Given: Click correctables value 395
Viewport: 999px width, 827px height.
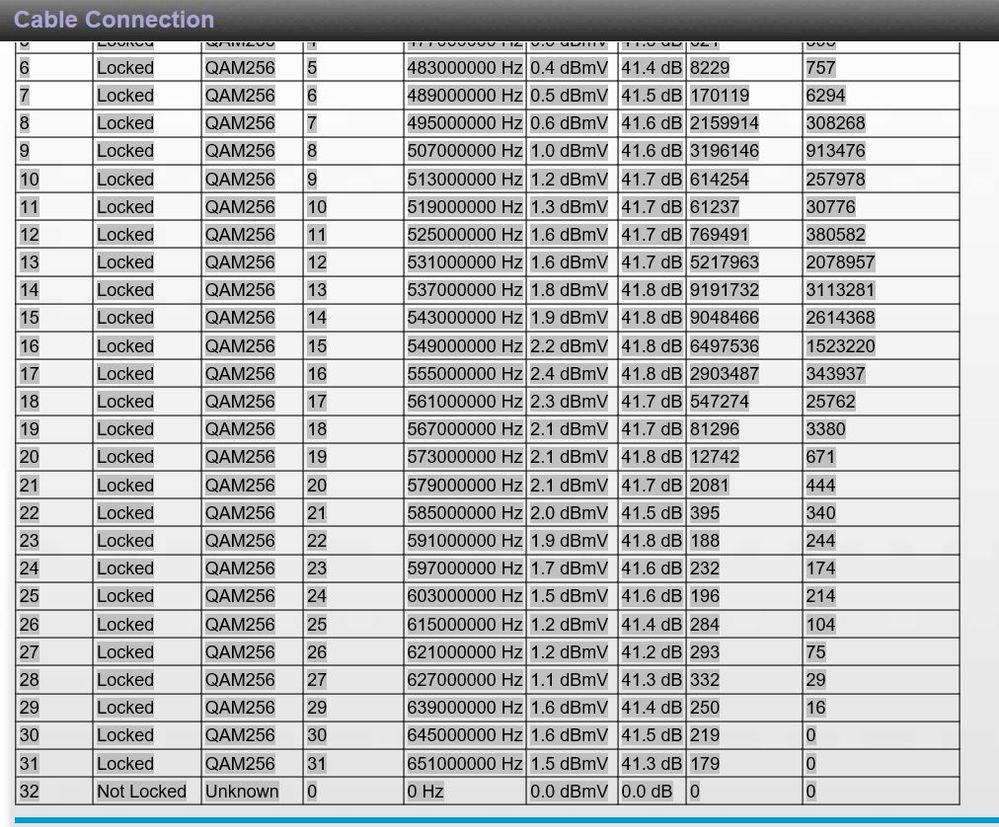Looking at the screenshot, I should pos(705,513).
